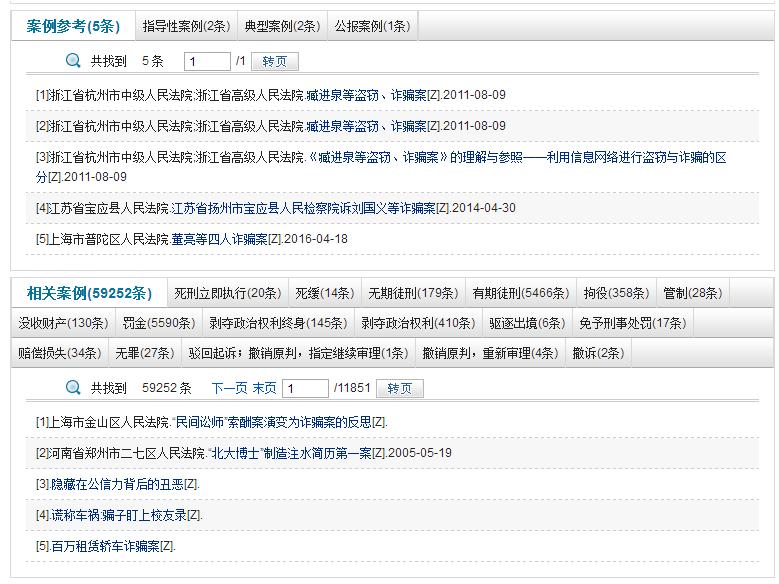779x584 pixels.
Task: Filter by 赔偿损失(34条)
Action: pos(60,353)
